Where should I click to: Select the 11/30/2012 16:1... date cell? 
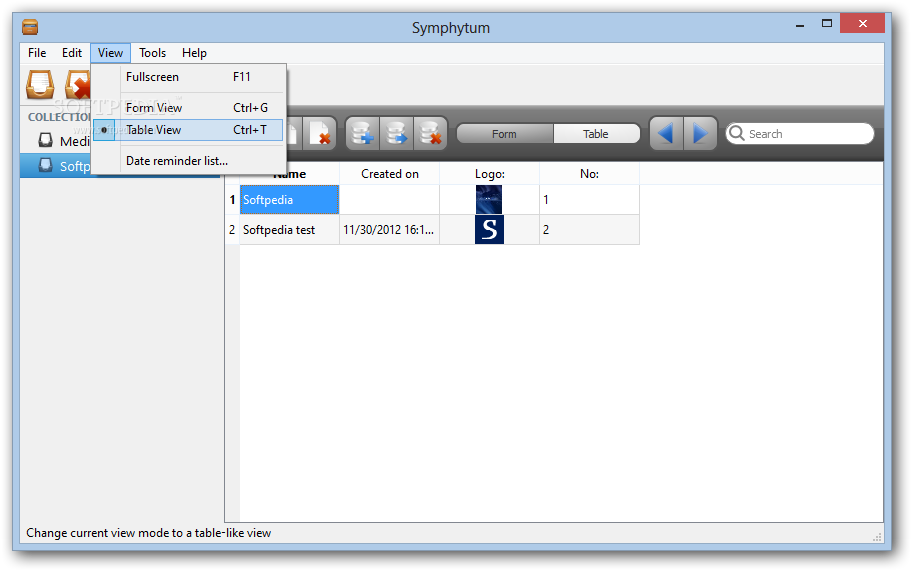point(389,230)
